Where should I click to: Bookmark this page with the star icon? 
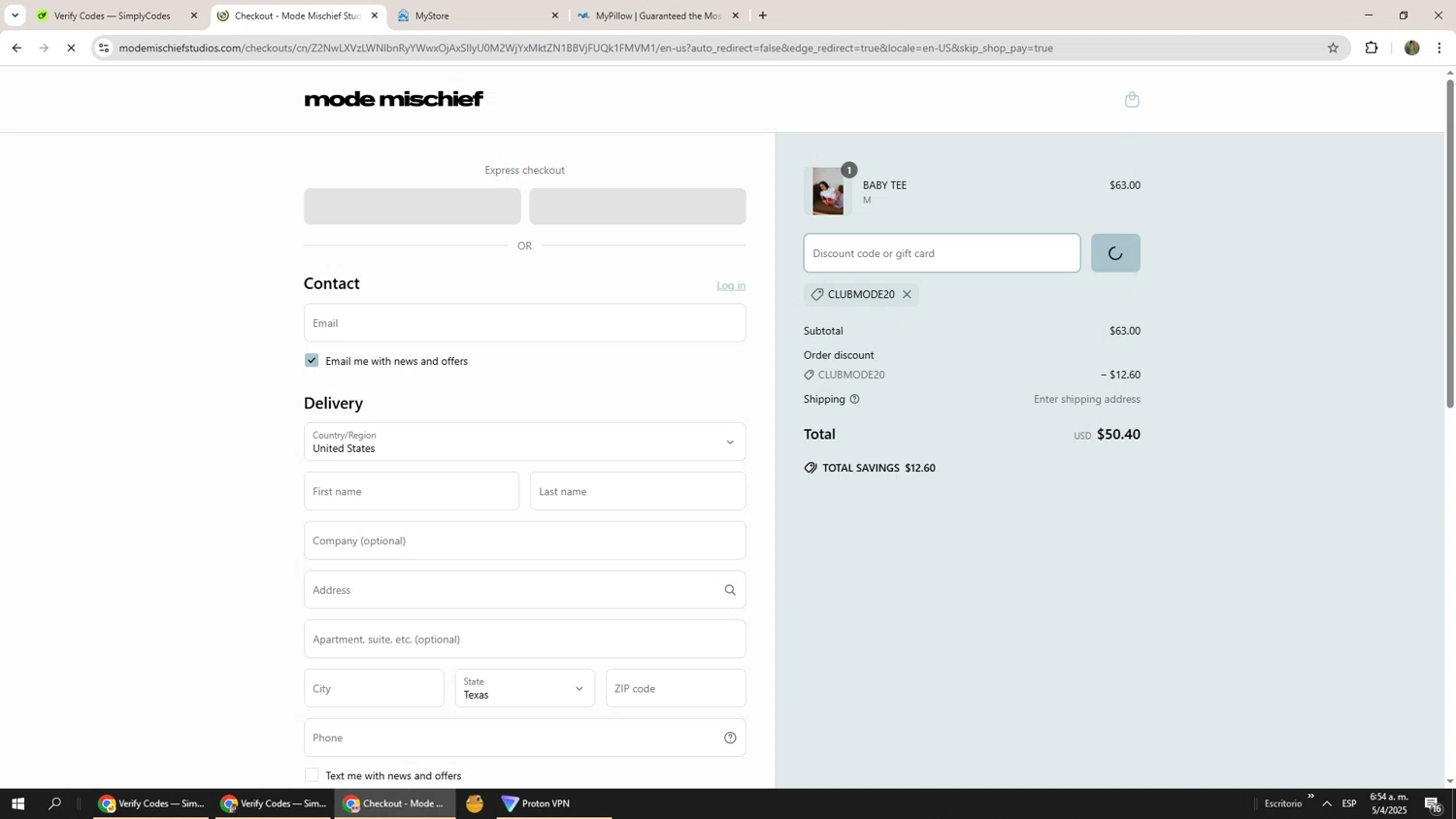(x=1333, y=48)
